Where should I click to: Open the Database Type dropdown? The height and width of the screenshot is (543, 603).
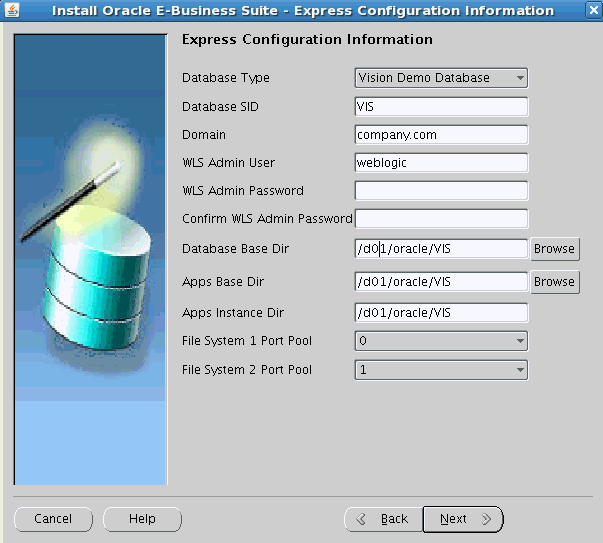pos(441,78)
